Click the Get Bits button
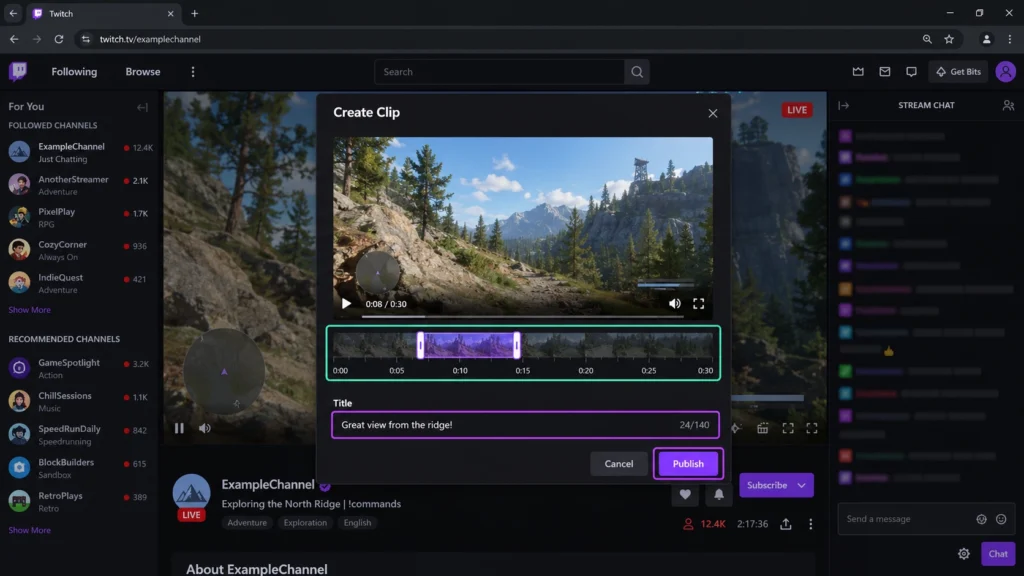This screenshot has height=576, width=1024. coord(958,72)
